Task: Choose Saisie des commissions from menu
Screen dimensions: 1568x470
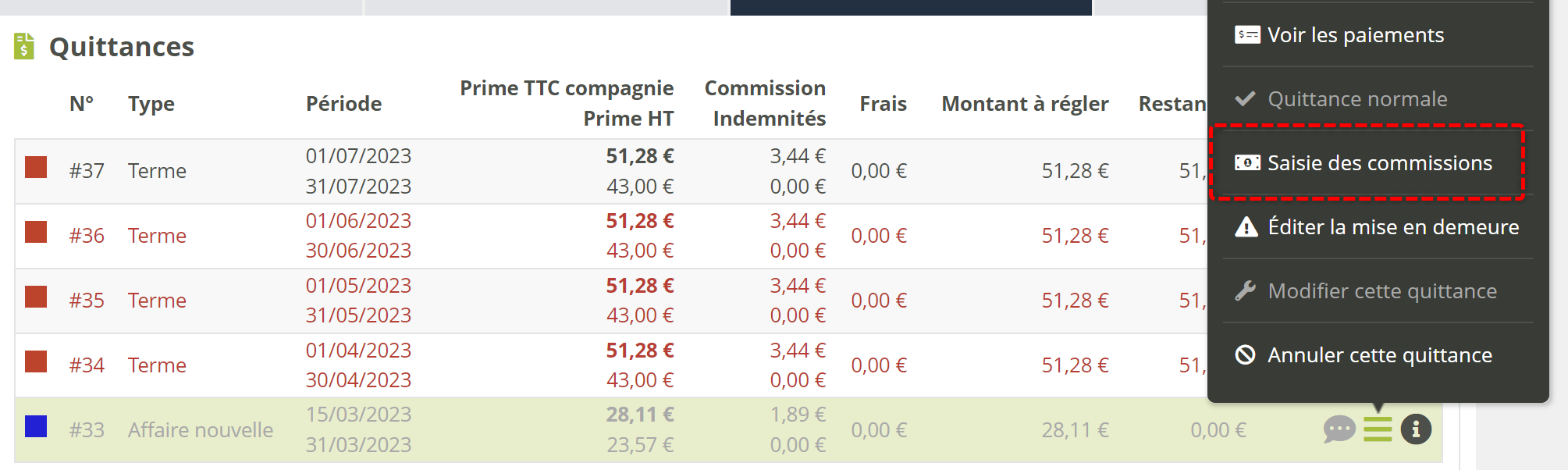Action: pyautogui.click(x=1379, y=163)
